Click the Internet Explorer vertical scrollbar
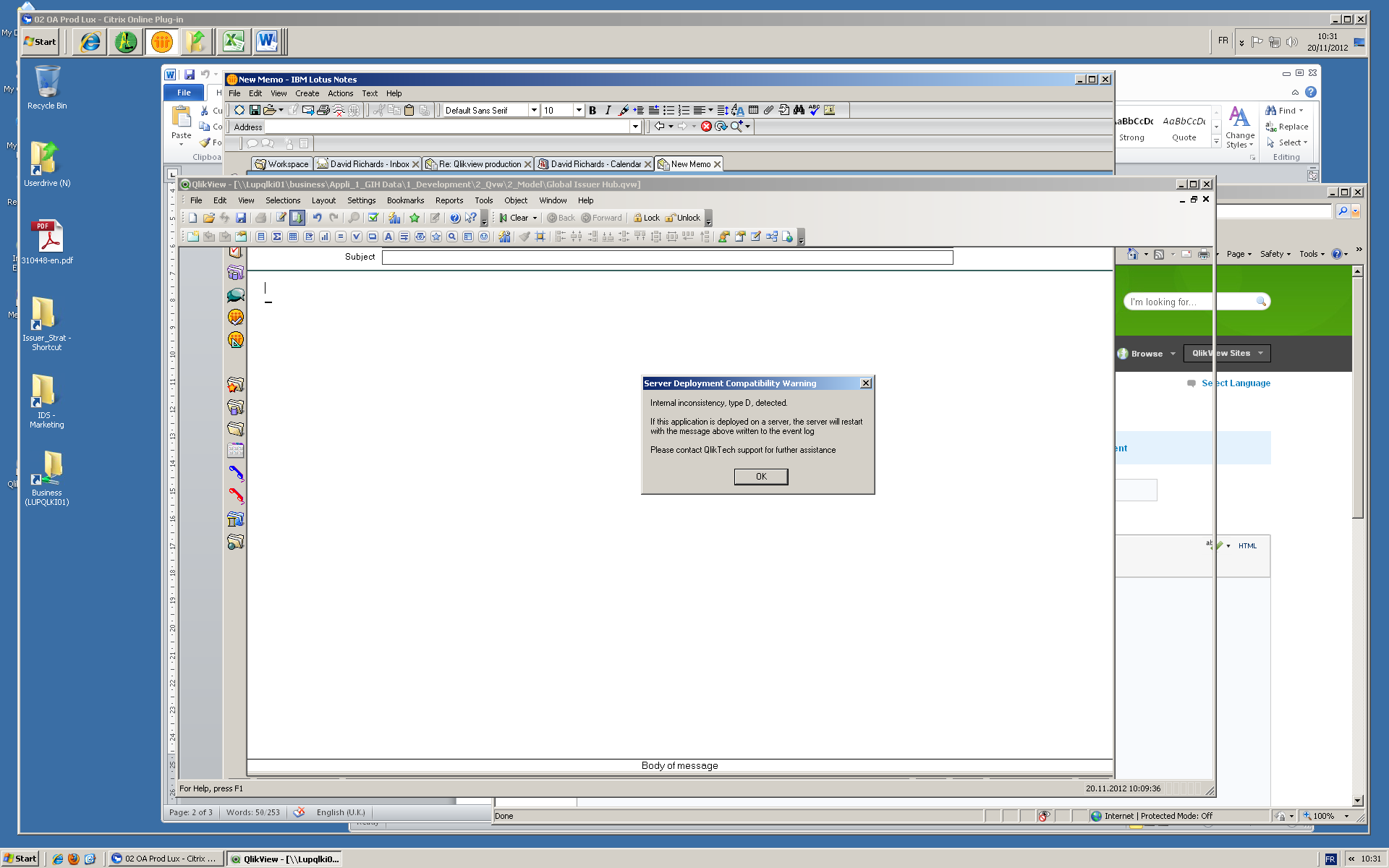1389x868 pixels. point(1358,535)
